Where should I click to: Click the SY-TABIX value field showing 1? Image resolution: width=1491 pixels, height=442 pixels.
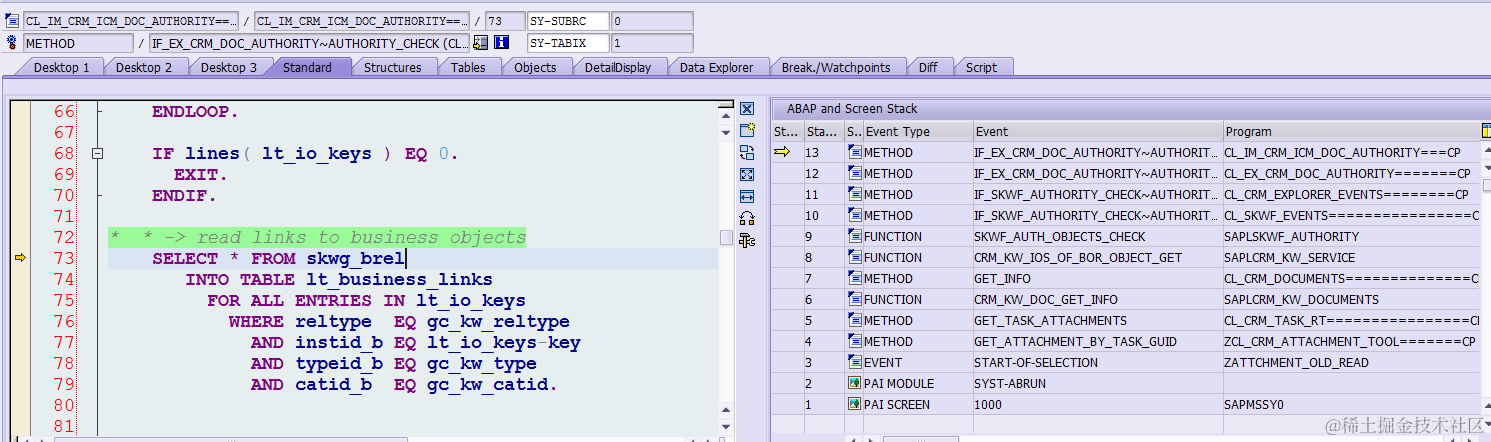point(651,43)
